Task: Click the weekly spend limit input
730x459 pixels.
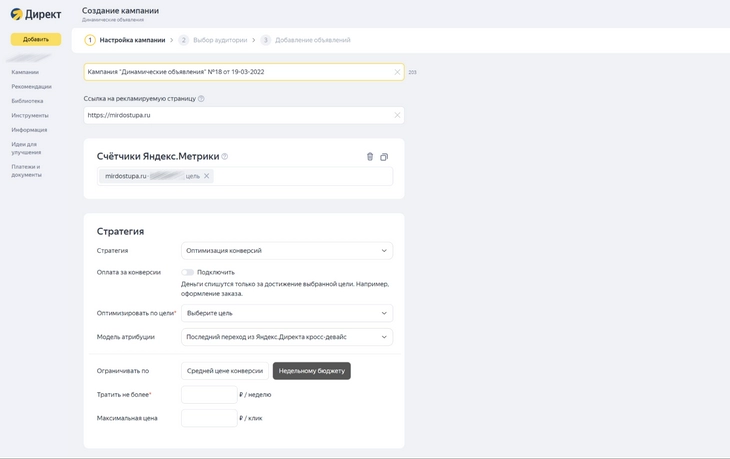Action: point(209,395)
